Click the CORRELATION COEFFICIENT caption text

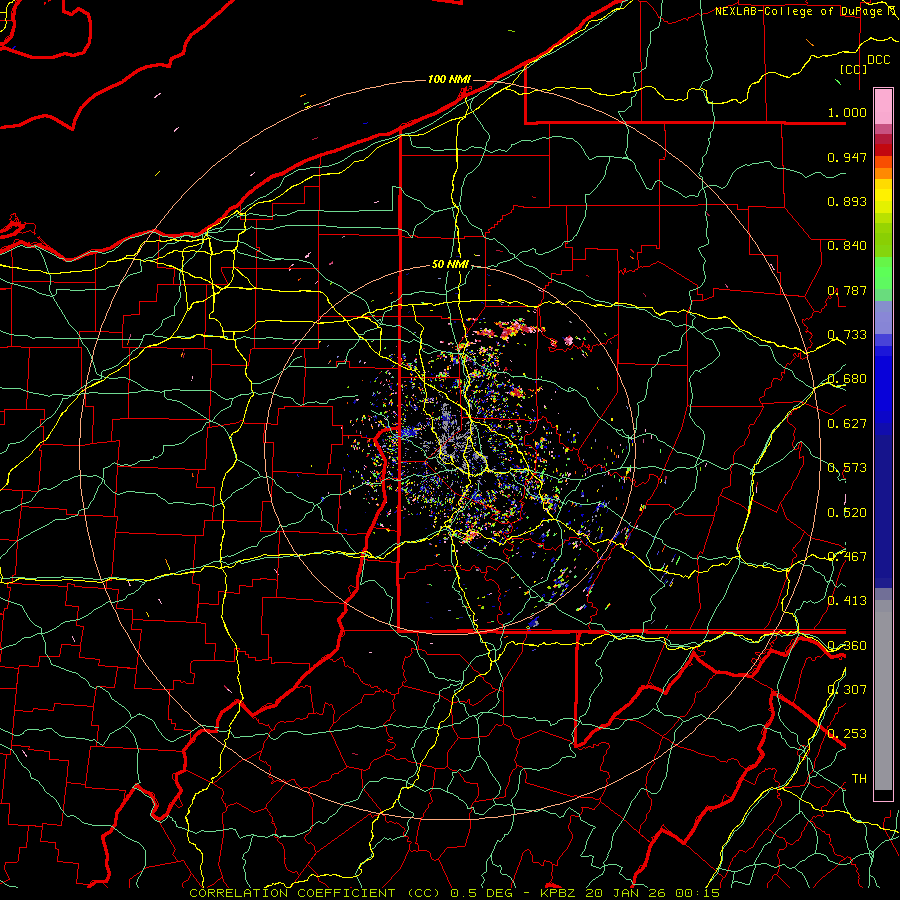(292, 893)
